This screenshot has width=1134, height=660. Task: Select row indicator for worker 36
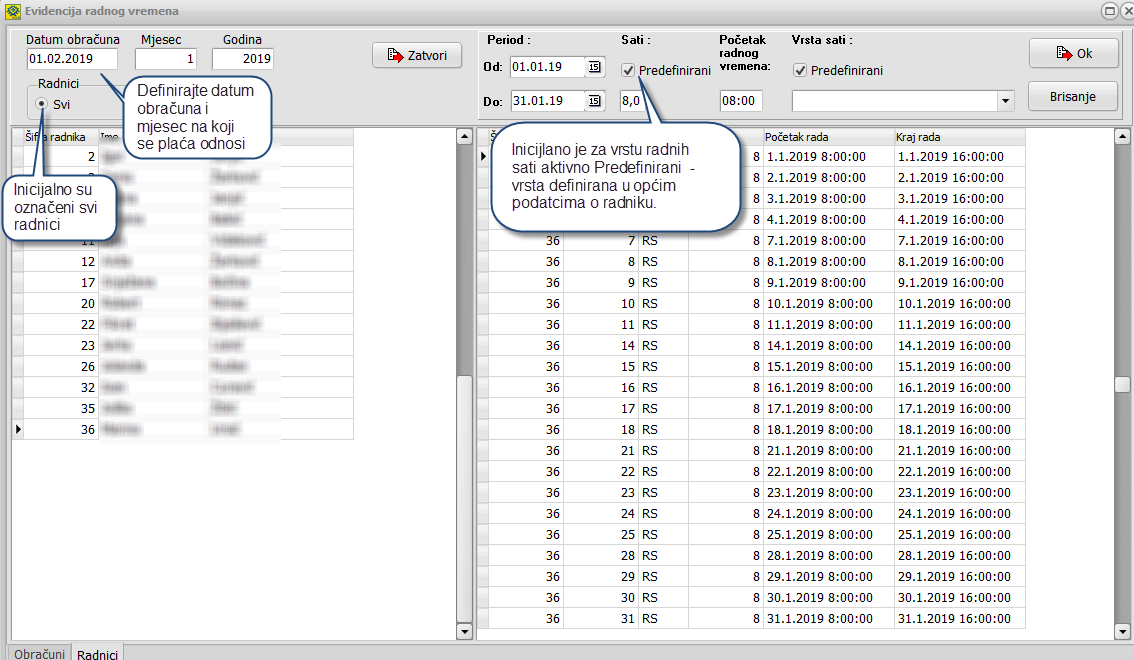click(x=17, y=429)
